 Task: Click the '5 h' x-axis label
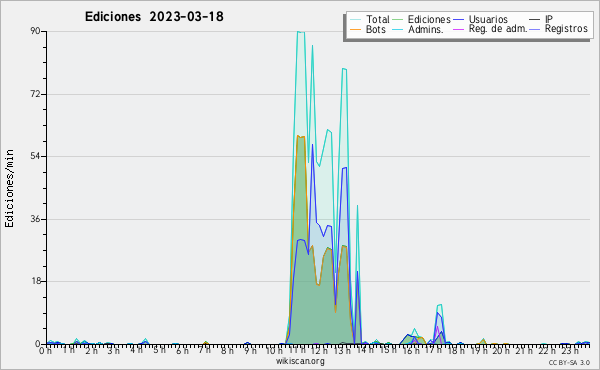click(x=159, y=350)
